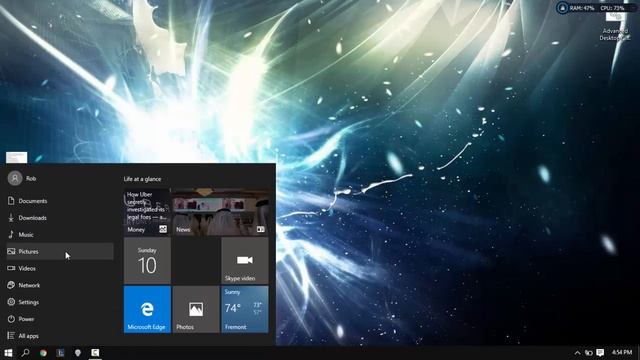Open the Windows Start button
The width and height of the screenshot is (640, 360).
click(8, 353)
